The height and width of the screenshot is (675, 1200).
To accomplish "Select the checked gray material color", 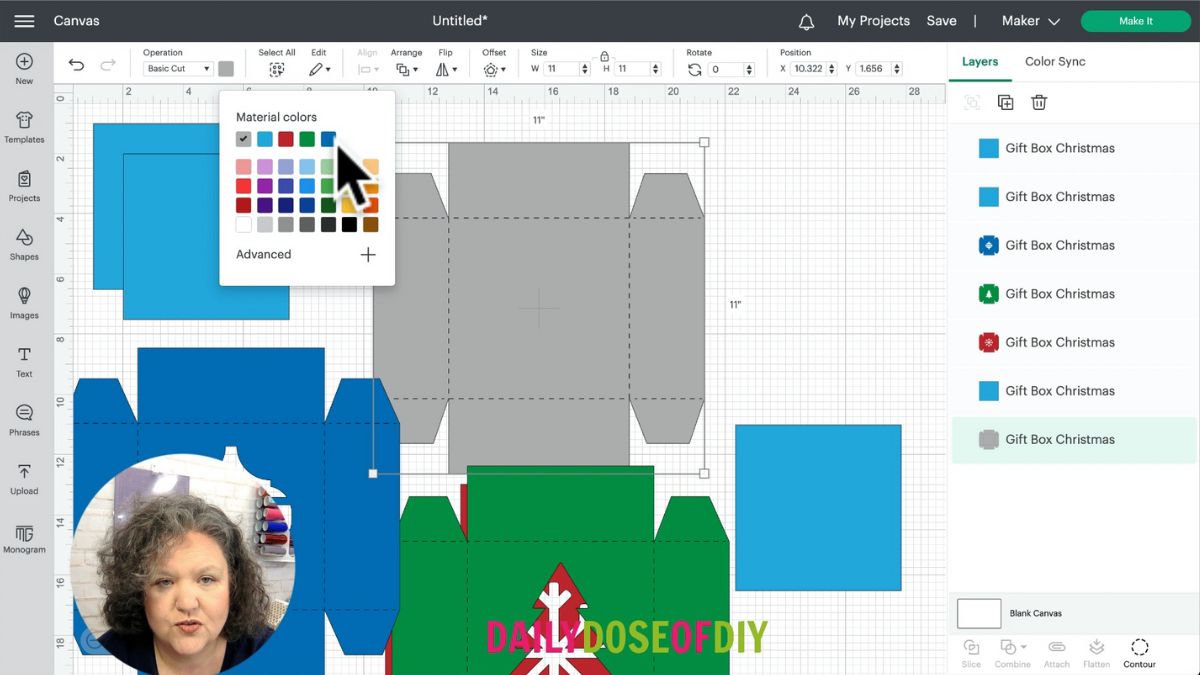I will (243, 139).
